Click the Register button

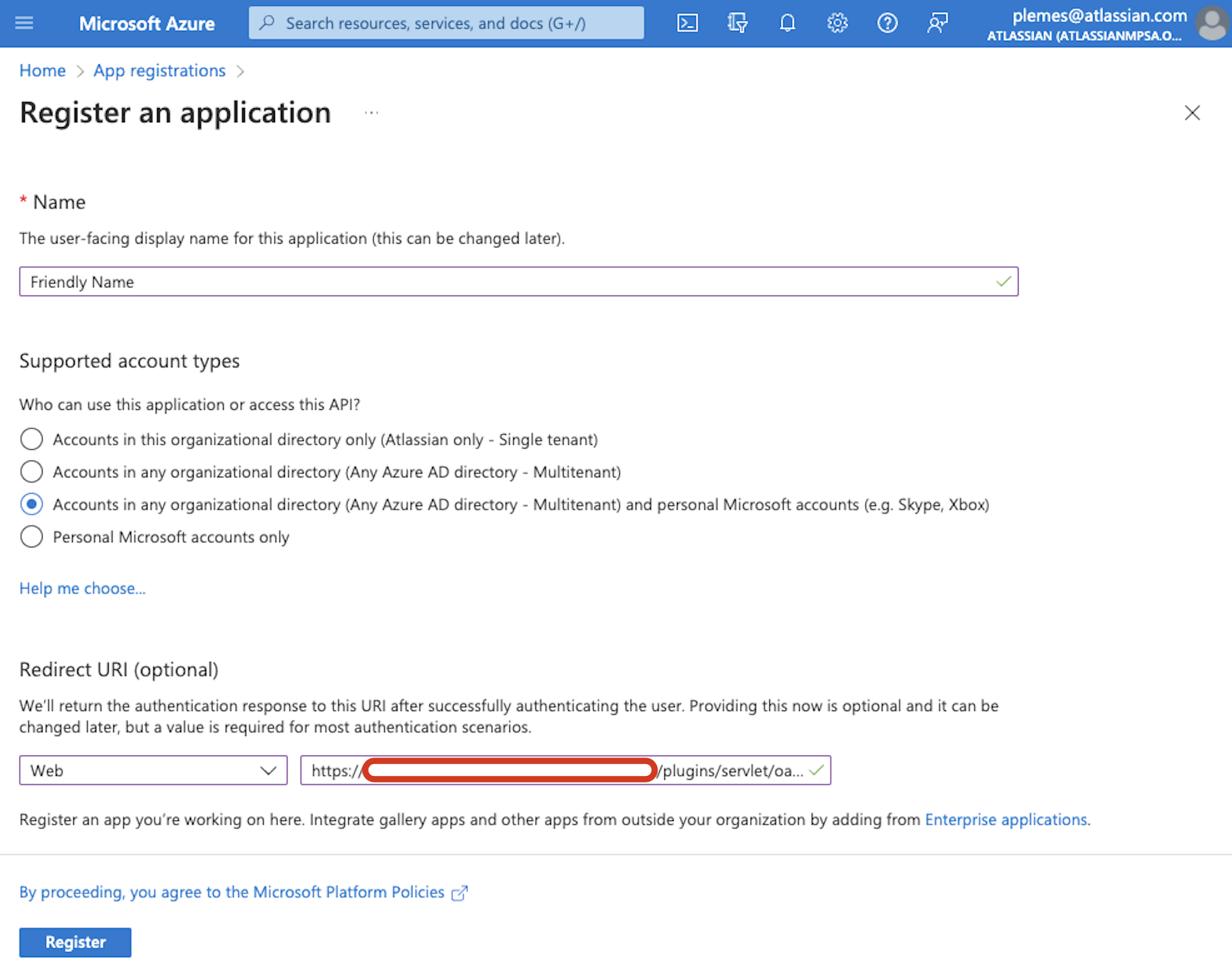[x=75, y=942]
